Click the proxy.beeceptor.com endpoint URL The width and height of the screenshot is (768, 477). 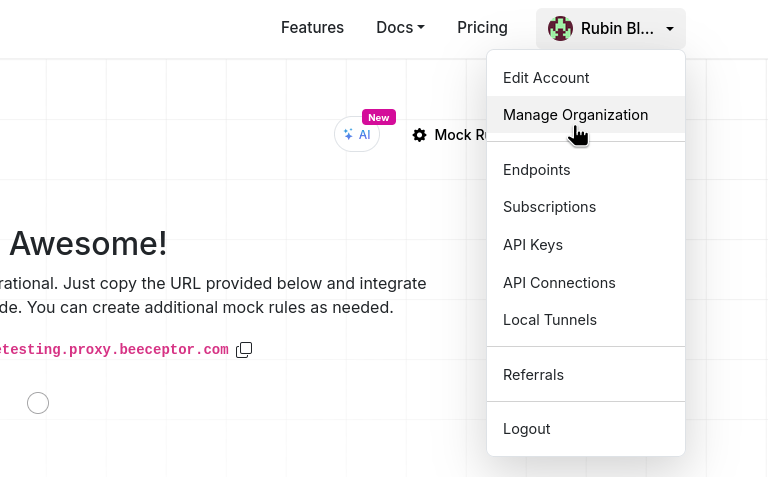coord(114,350)
